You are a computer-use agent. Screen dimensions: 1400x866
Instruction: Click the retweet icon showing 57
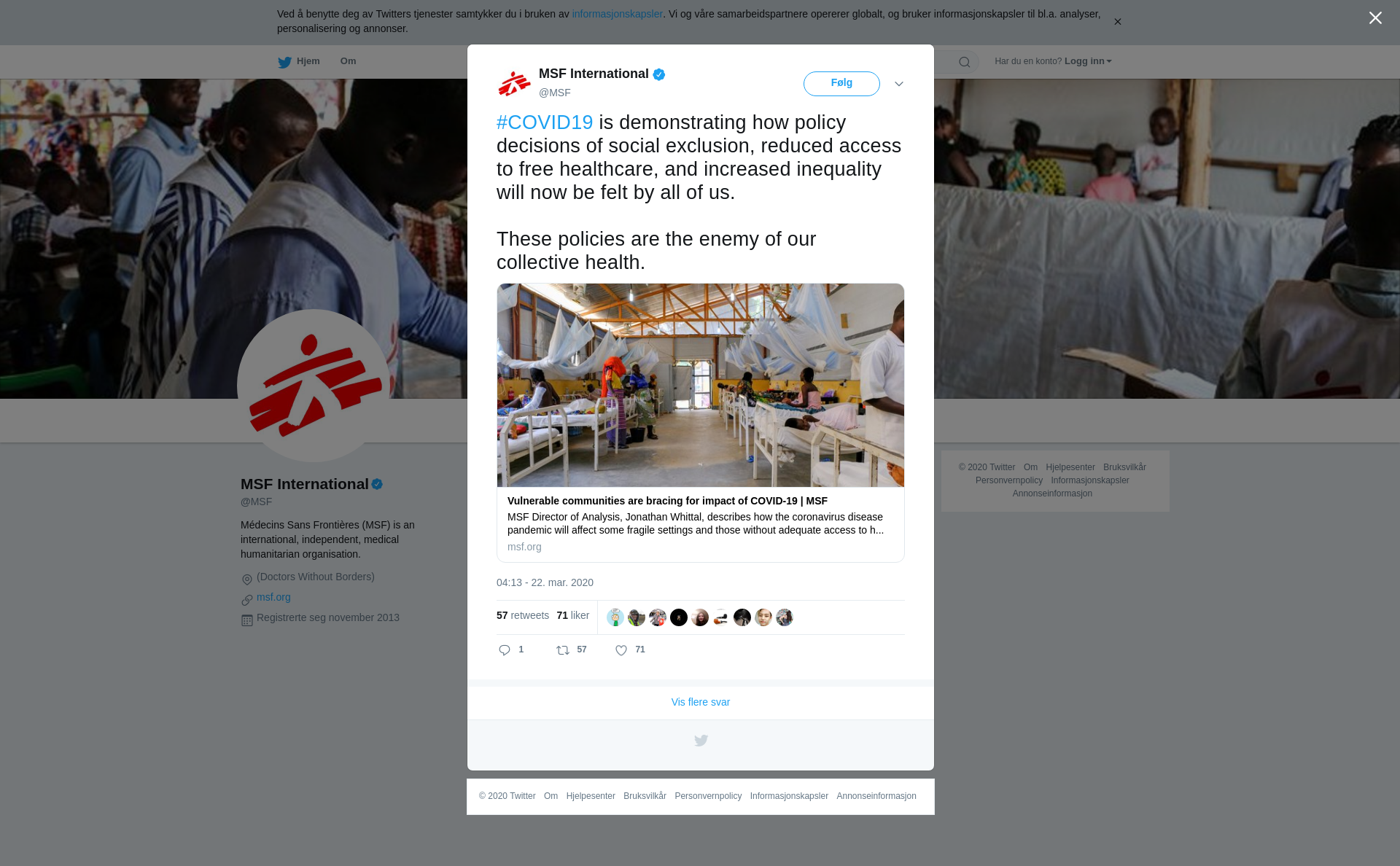point(563,650)
